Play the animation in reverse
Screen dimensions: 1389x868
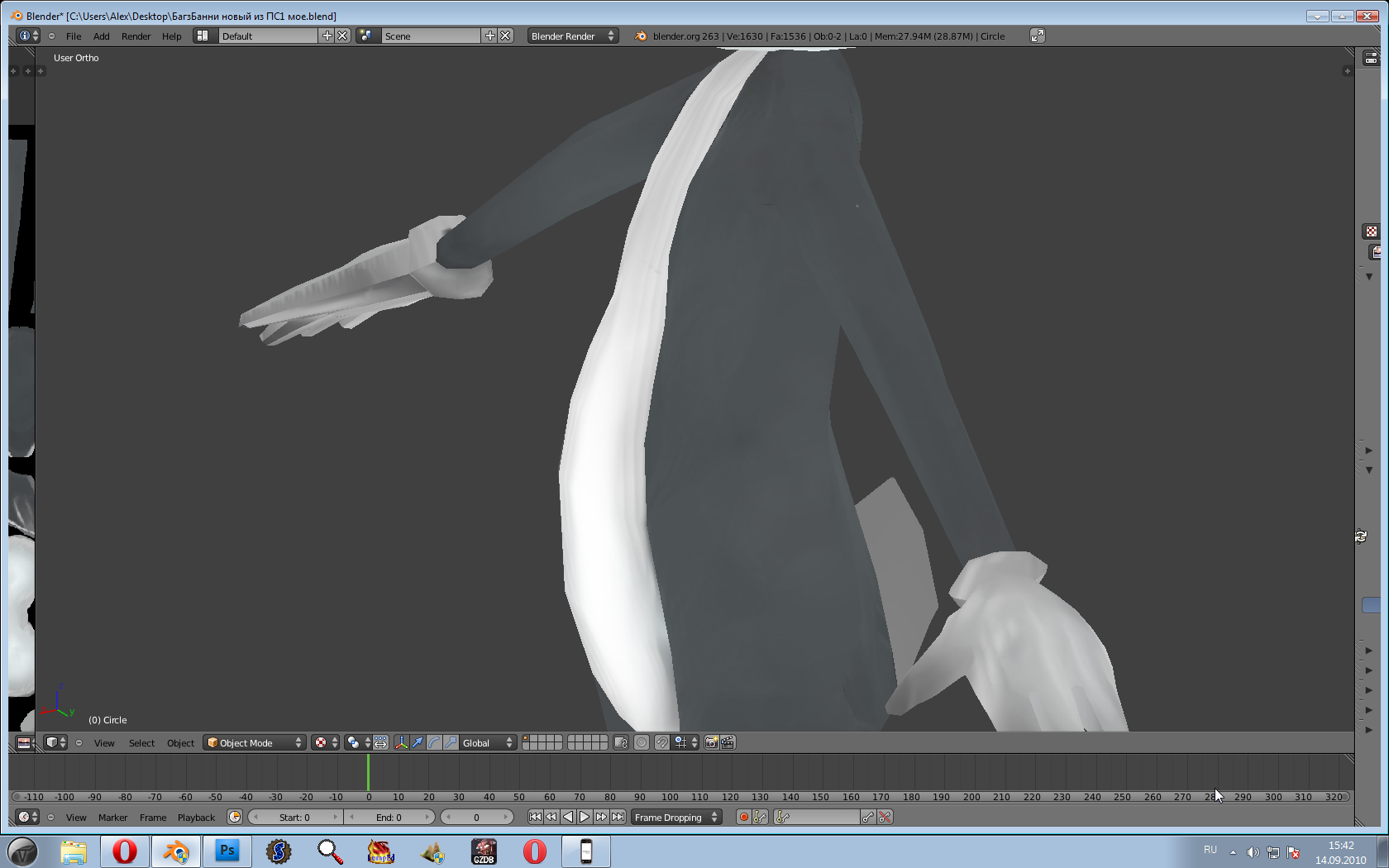568,817
